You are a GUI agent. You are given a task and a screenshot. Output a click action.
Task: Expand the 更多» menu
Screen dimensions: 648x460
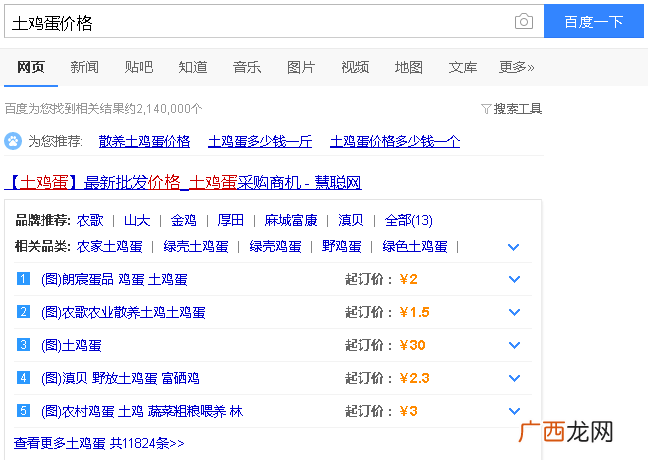[x=517, y=67]
